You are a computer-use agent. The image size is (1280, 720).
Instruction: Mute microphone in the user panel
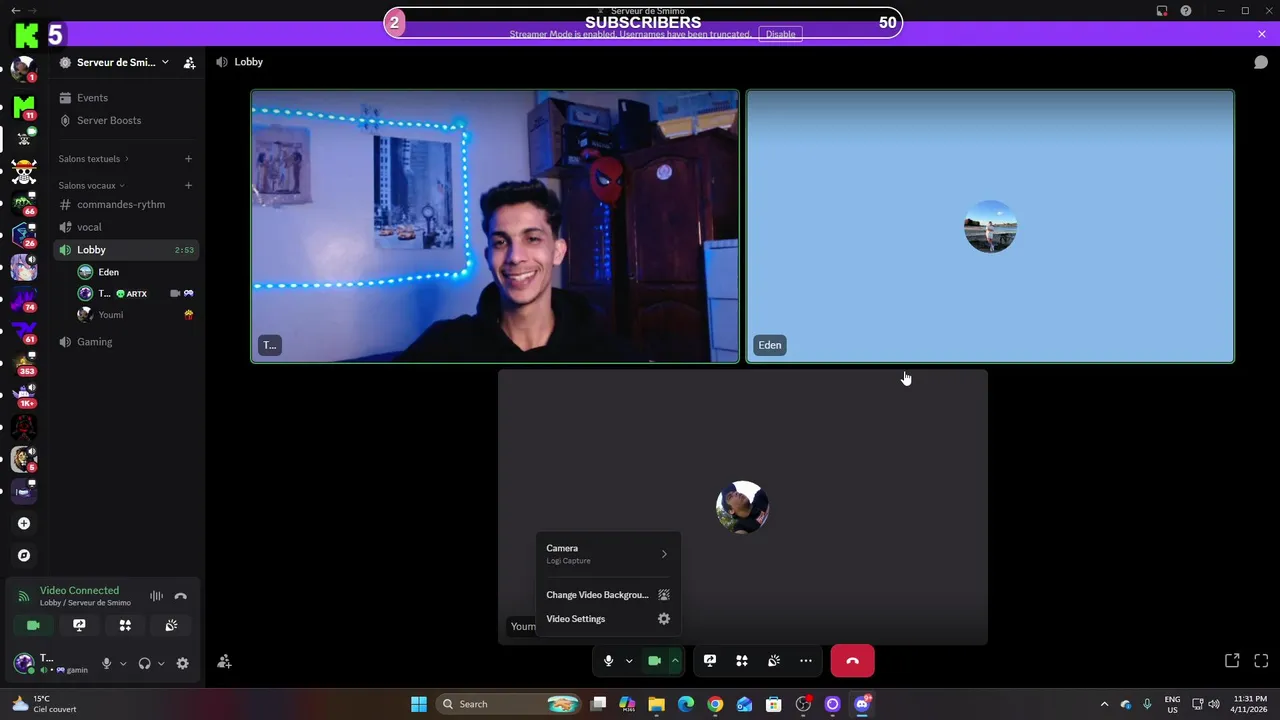106,663
